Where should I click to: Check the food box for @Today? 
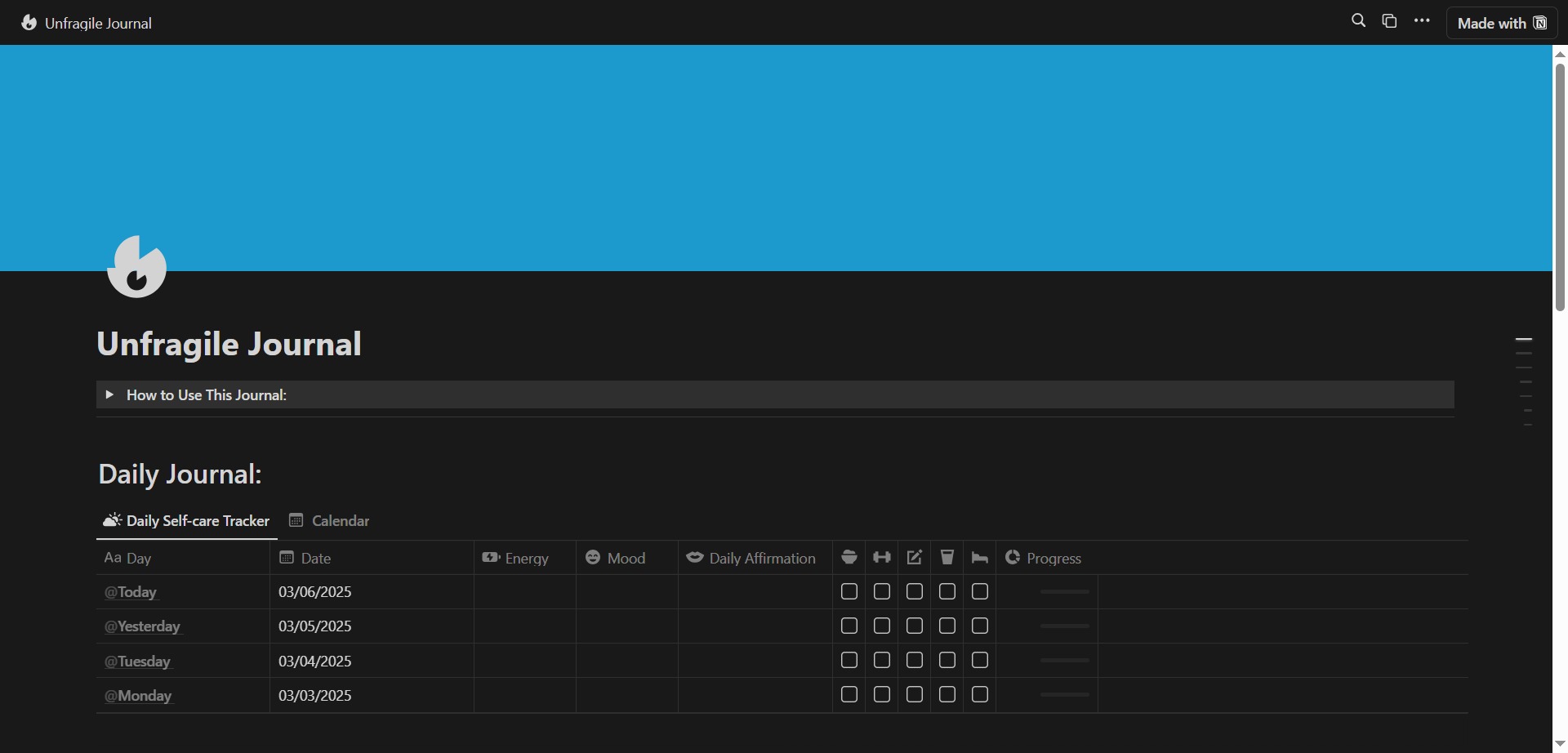849,592
